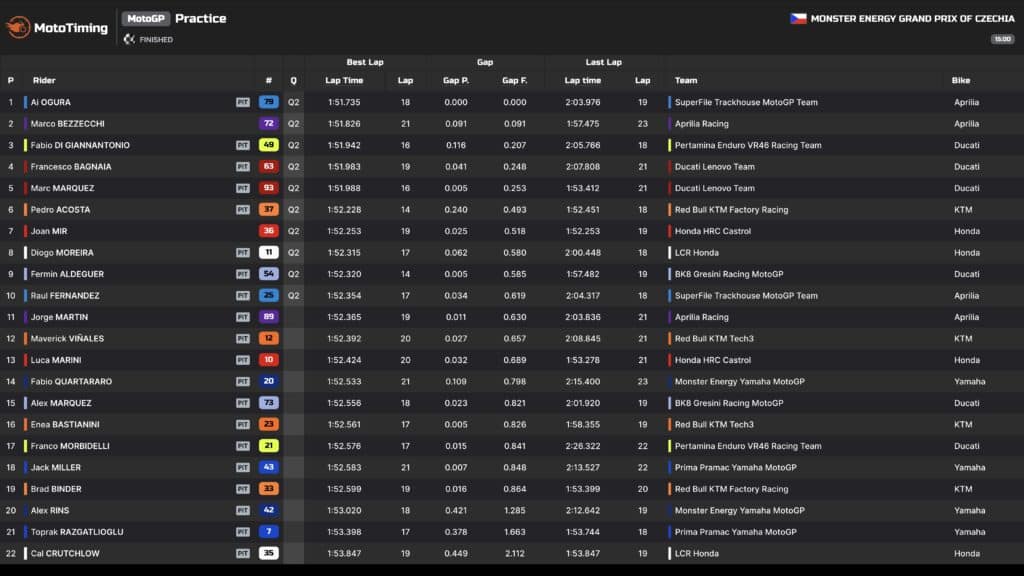
Task: Click Q2 tag in Ai Ogura row
Action: [293, 103]
